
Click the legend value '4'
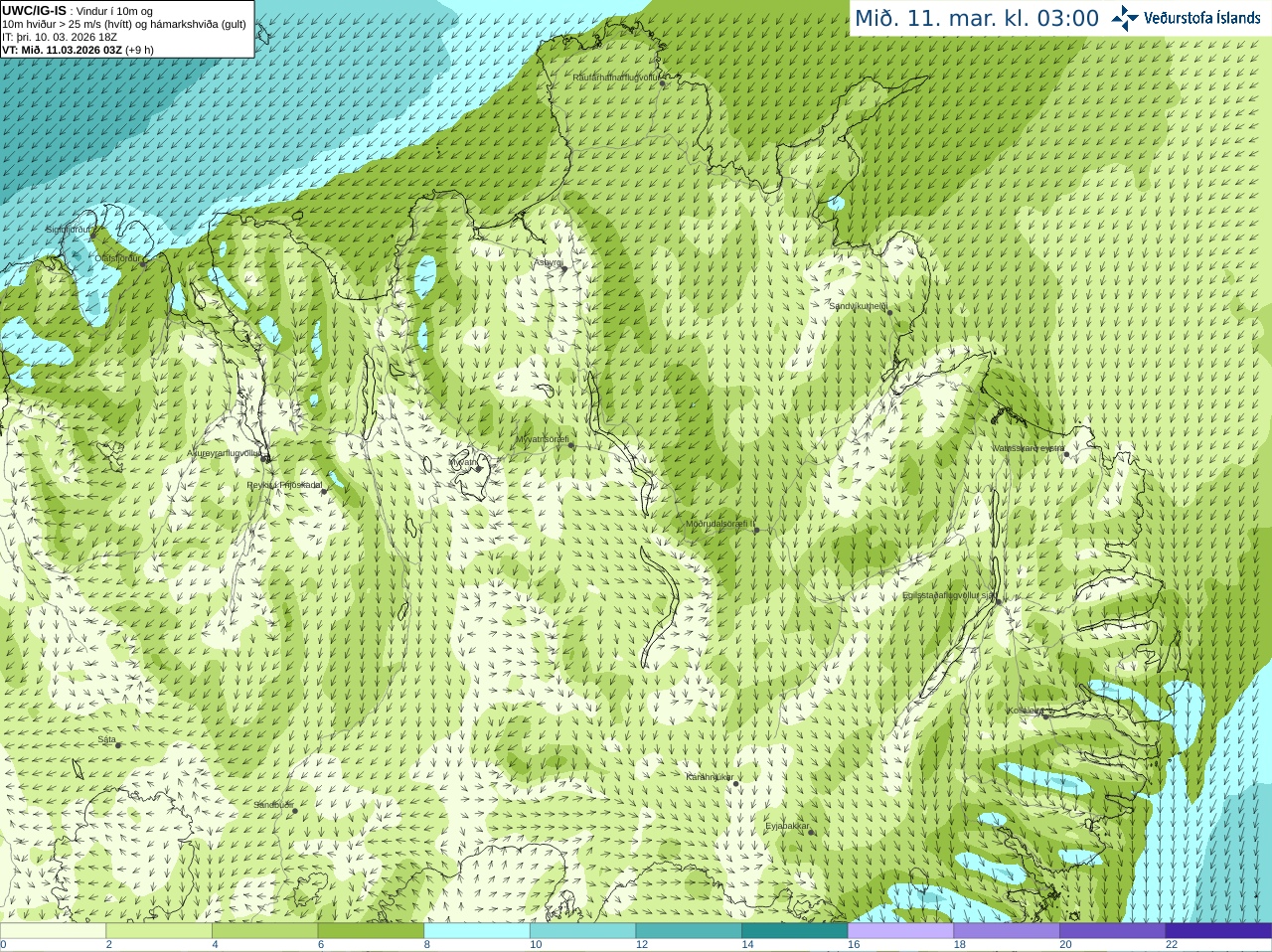[x=215, y=945]
